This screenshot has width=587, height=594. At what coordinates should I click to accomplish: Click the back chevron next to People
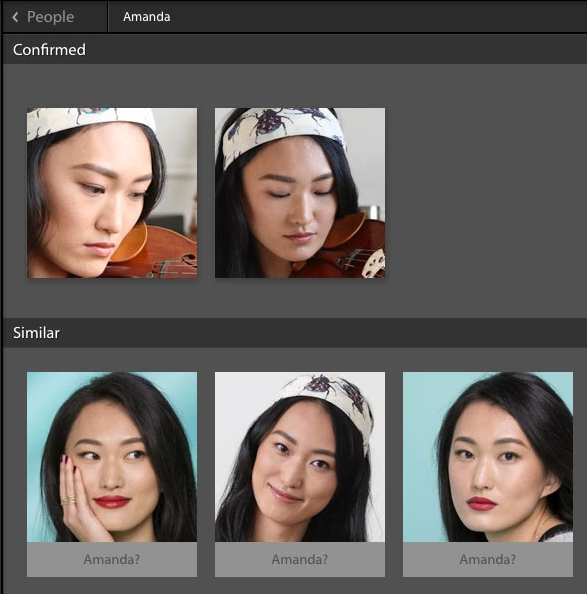click(x=15, y=17)
